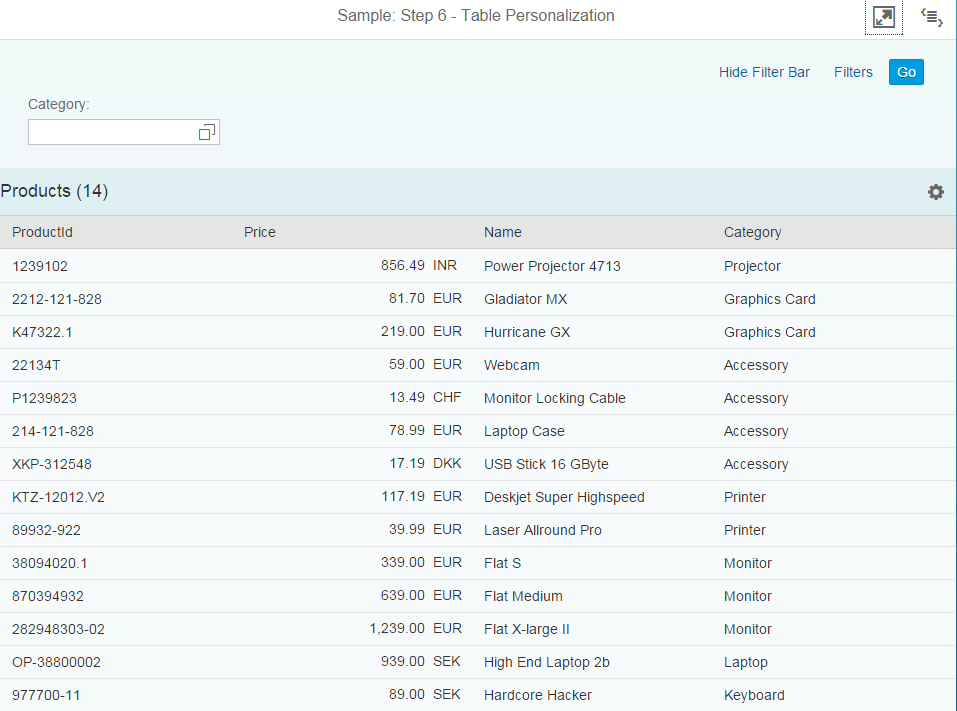Click the Category column header
The image size is (957, 711).
(752, 232)
